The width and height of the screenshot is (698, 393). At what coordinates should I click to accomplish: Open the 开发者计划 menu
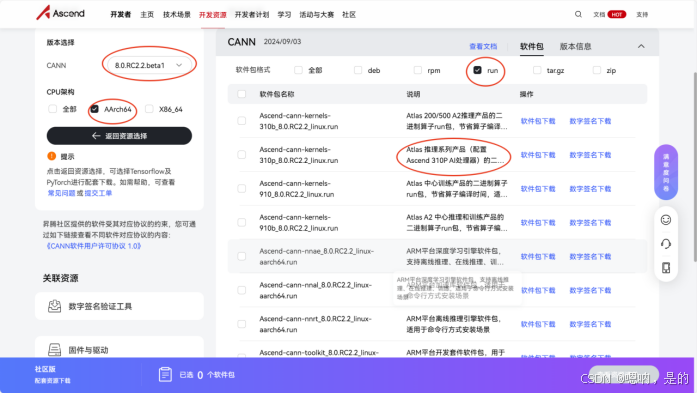252,15
